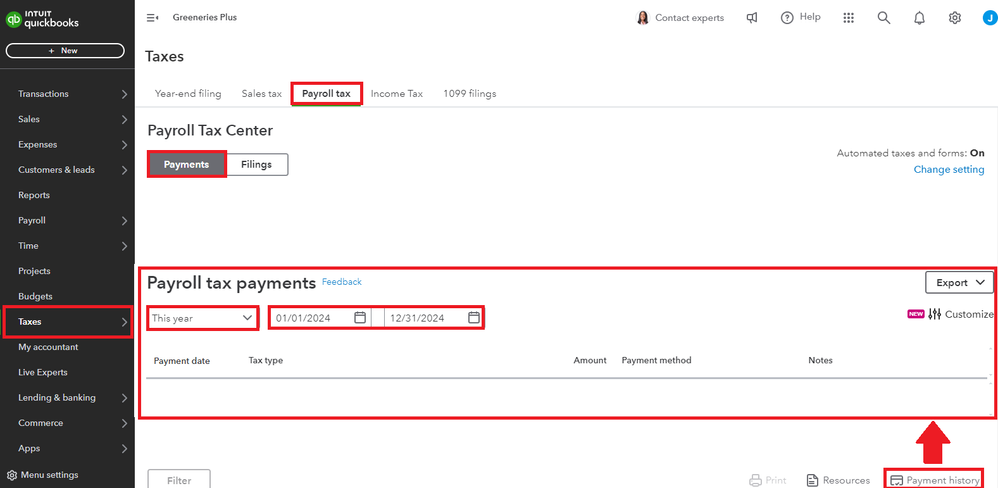Click the Change setting link
998x488 pixels.
[949, 169]
